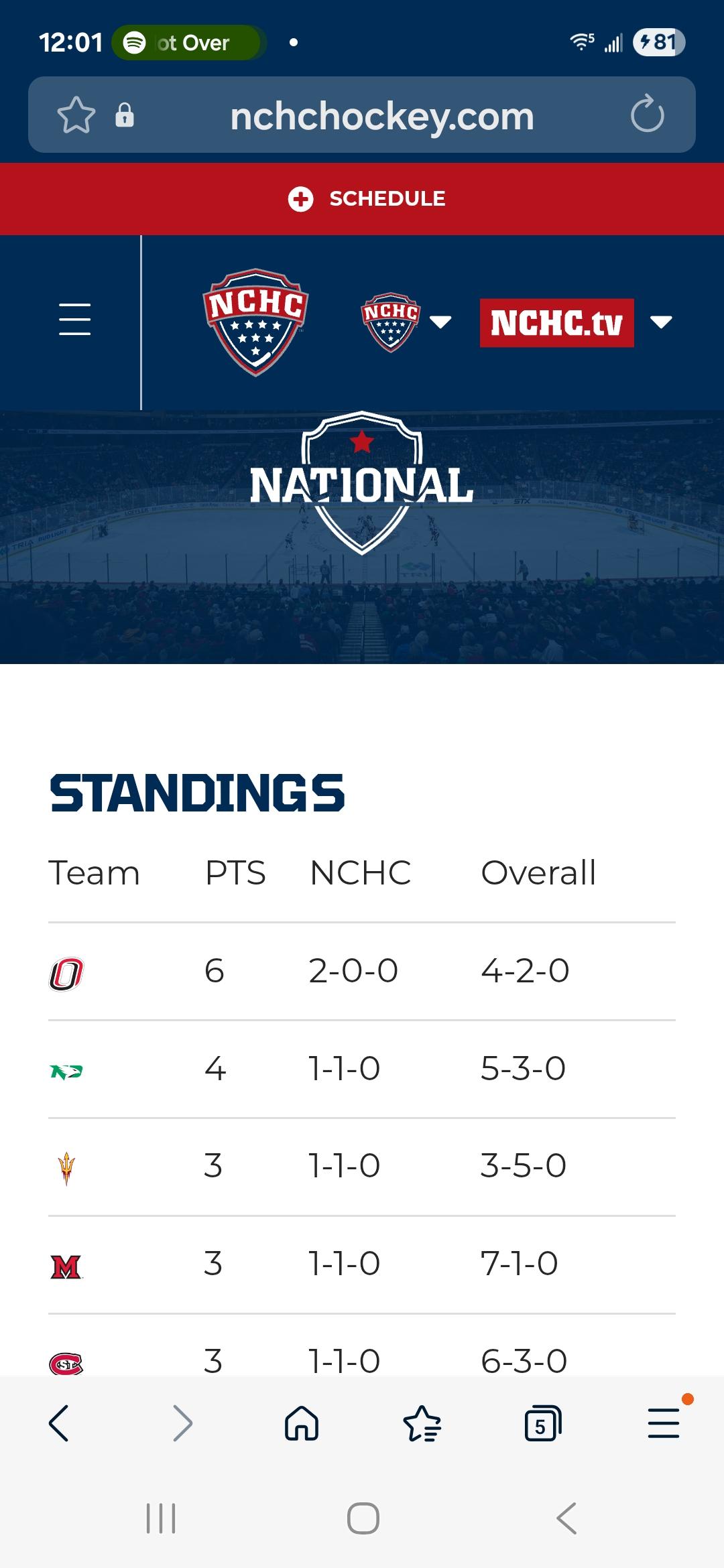Expand the small NCHC logo dropdown
This screenshot has height=1568, width=724.
pyautogui.click(x=440, y=322)
